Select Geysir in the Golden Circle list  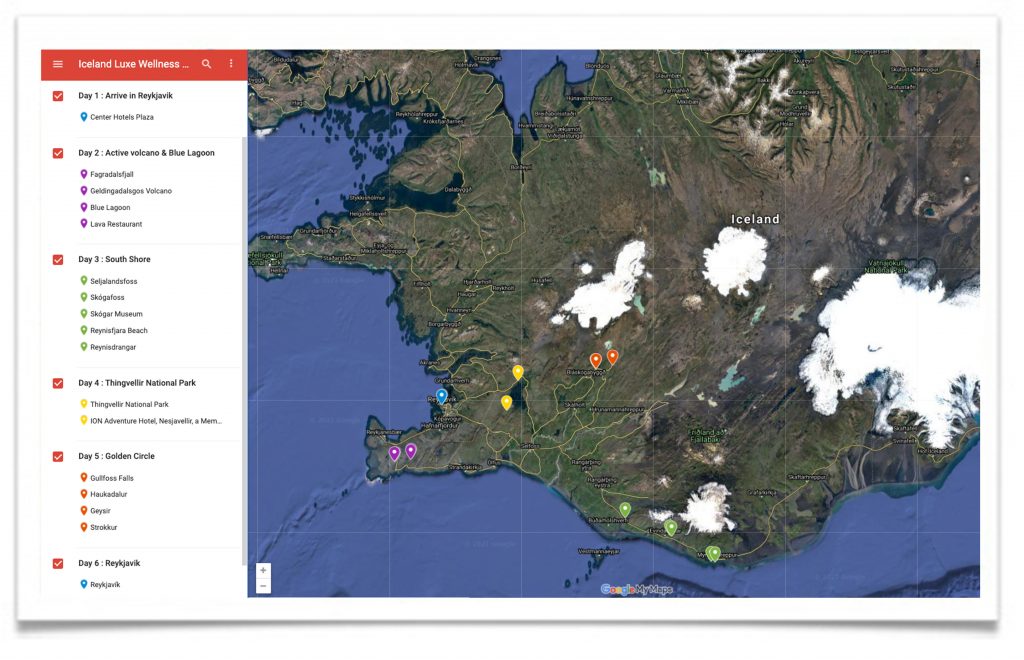[101, 511]
